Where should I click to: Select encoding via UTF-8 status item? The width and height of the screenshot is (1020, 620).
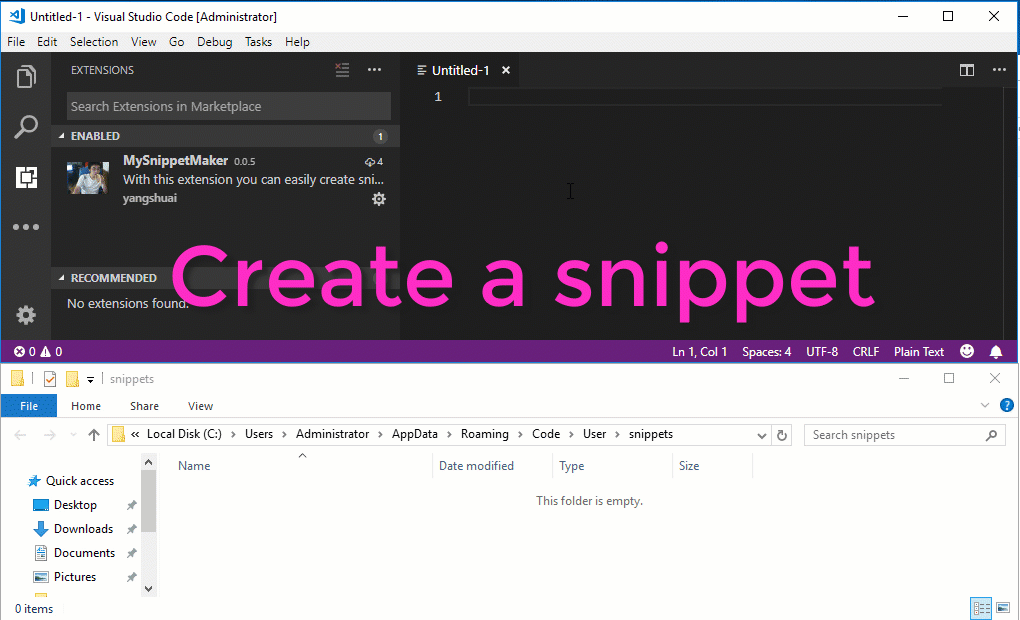point(822,352)
